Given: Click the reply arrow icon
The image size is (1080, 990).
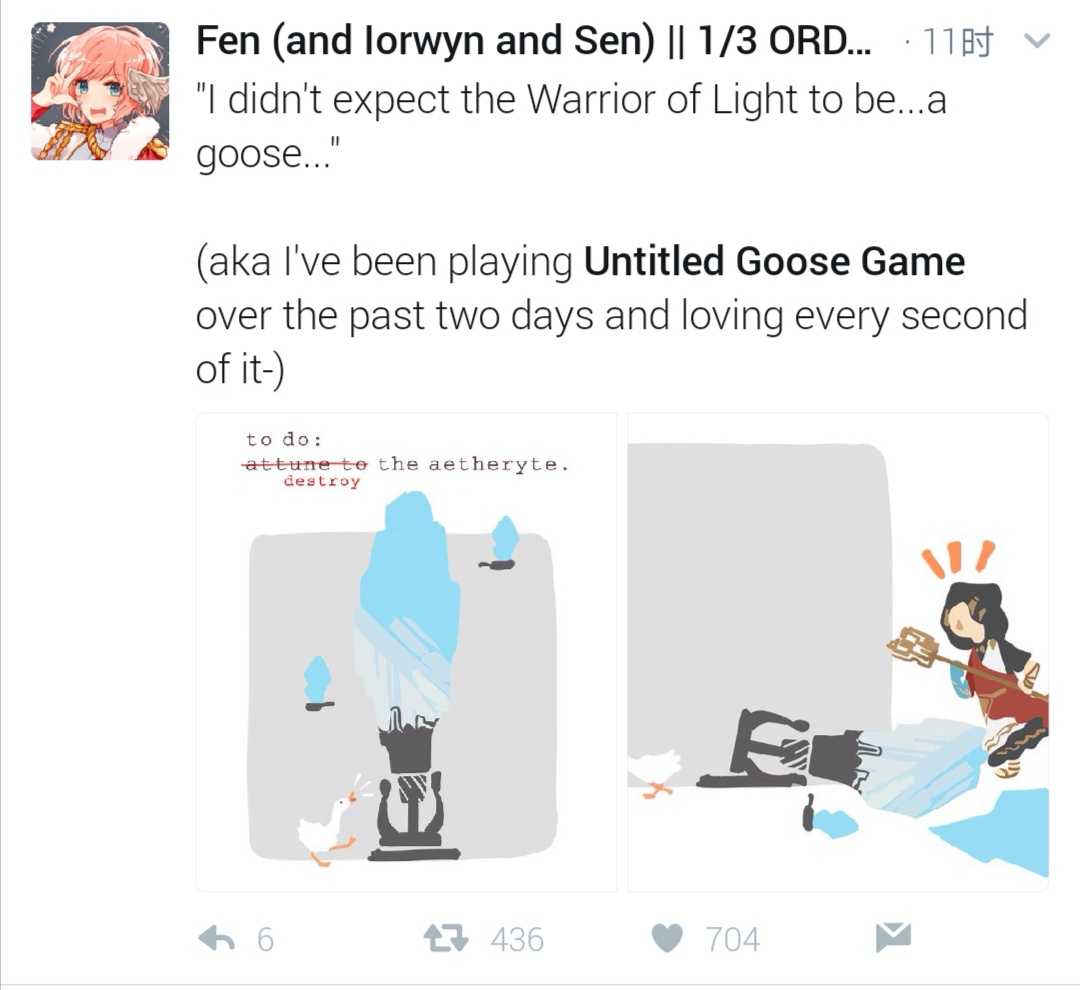Looking at the screenshot, I should 216,938.
